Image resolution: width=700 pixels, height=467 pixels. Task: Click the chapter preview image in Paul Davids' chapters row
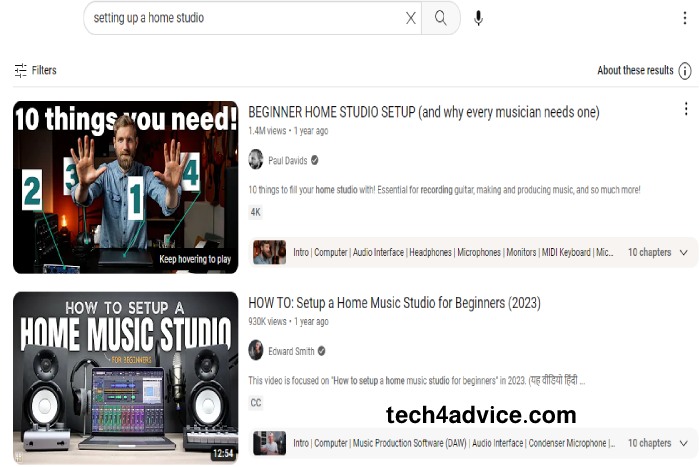[269, 253]
